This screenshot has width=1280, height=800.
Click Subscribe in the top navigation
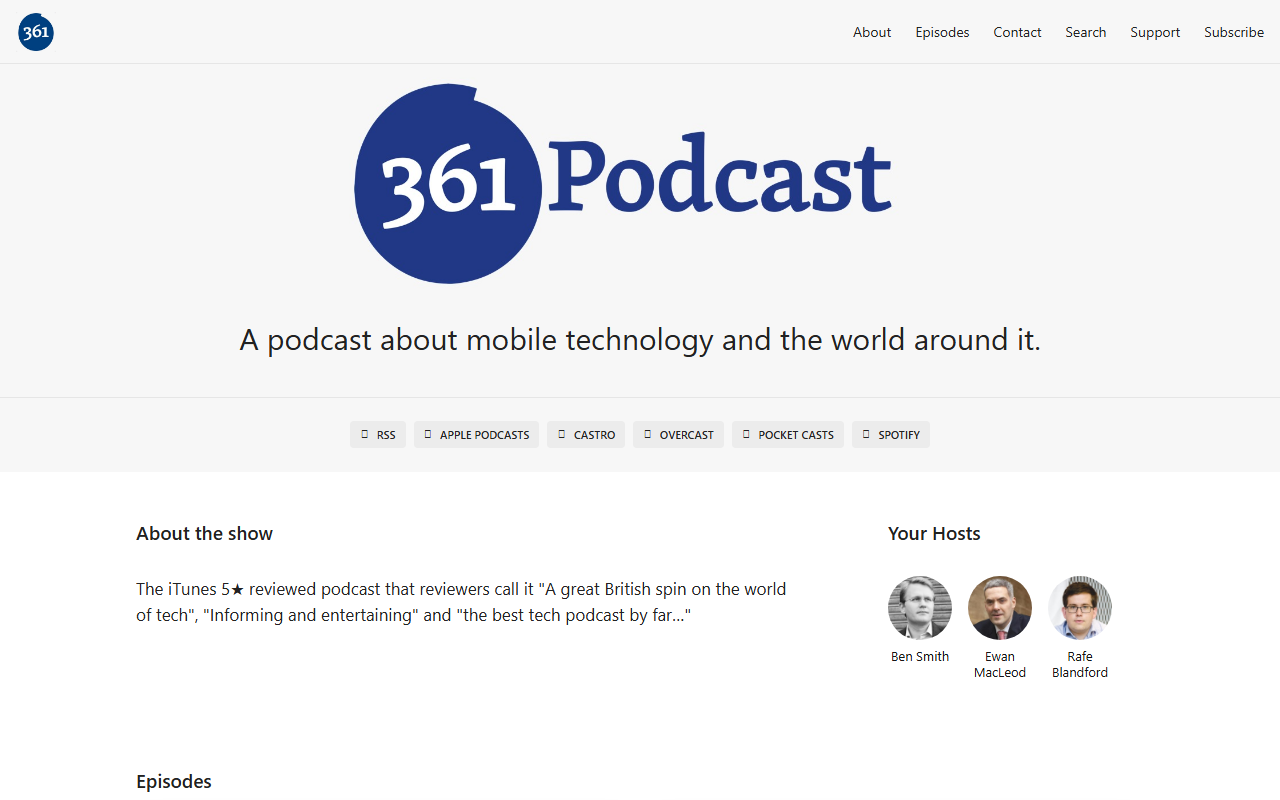pos(1234,32)
